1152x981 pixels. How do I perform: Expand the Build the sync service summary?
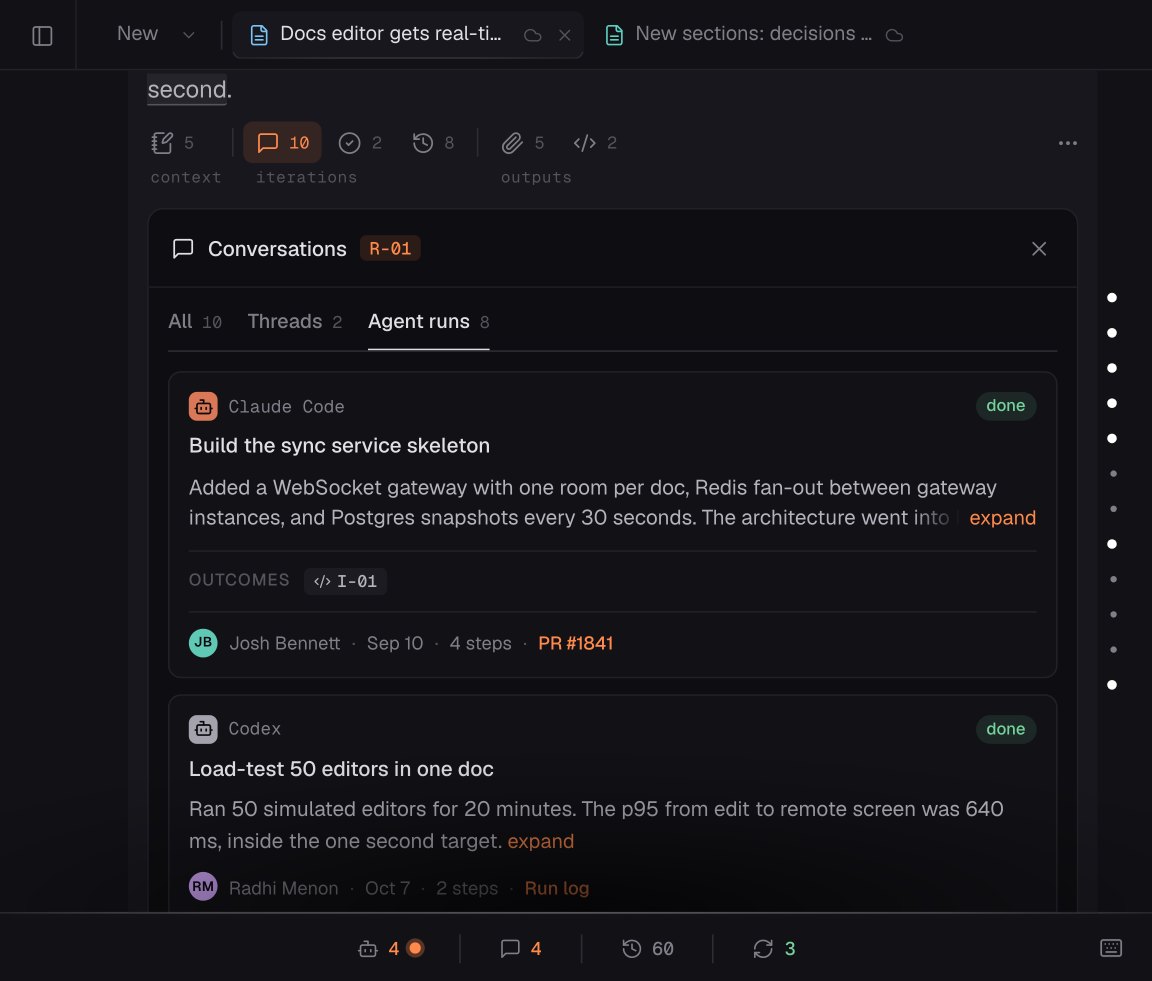click(x=1002, y=518)
